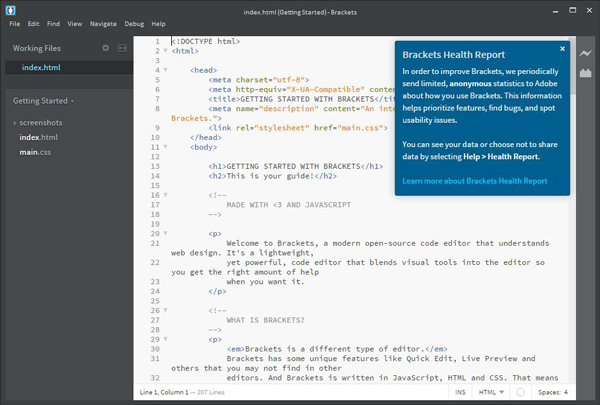The height and width of the screenshot is (405, 600).
Task: Open the Help menu
Action: click(158, 24)
